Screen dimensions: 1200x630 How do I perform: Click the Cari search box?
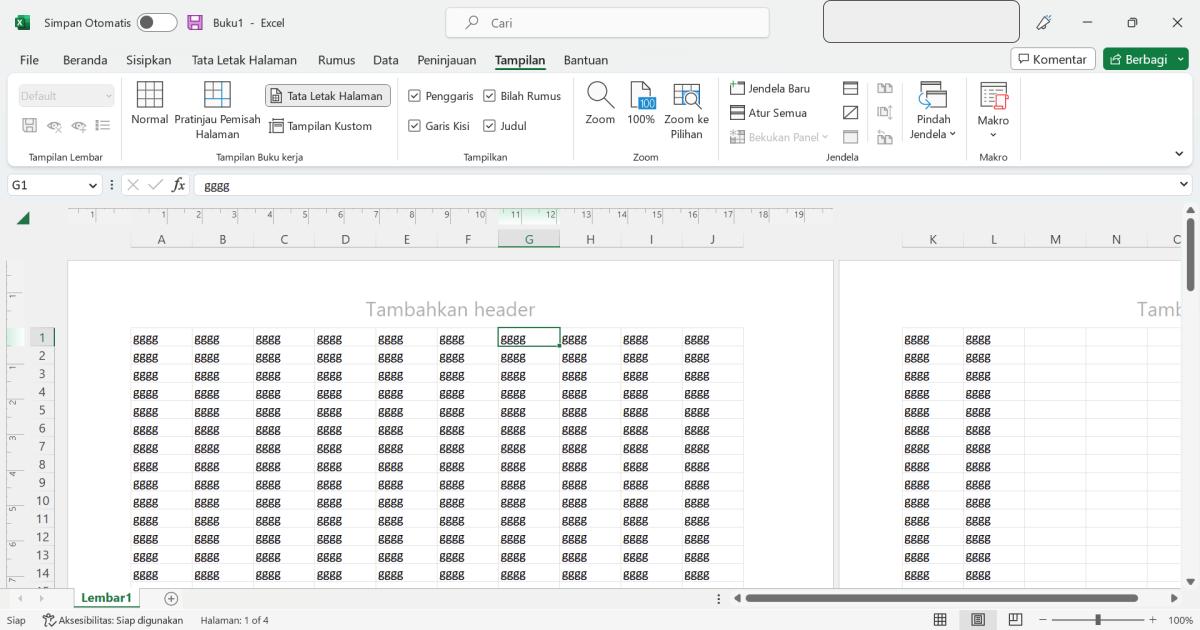608,22
